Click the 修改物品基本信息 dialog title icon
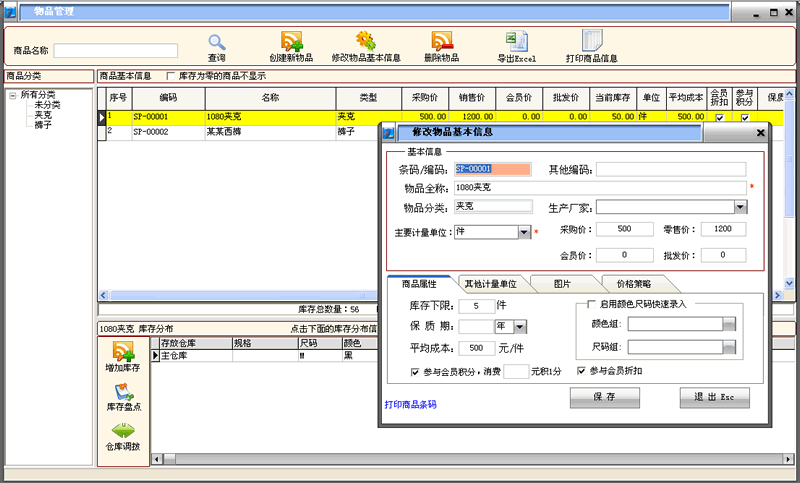The image size is (800, 483). (x=389, y=133)
